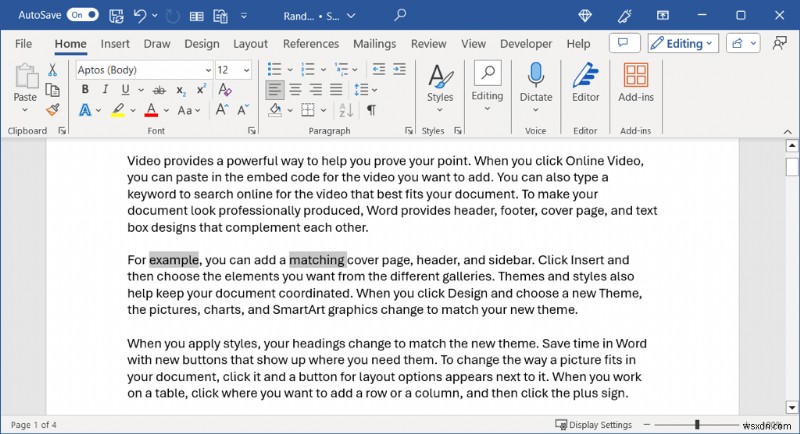Open the search magnifier in title bar
The width and height of the screenshot is (800, 434).
[x=401, y=15]
